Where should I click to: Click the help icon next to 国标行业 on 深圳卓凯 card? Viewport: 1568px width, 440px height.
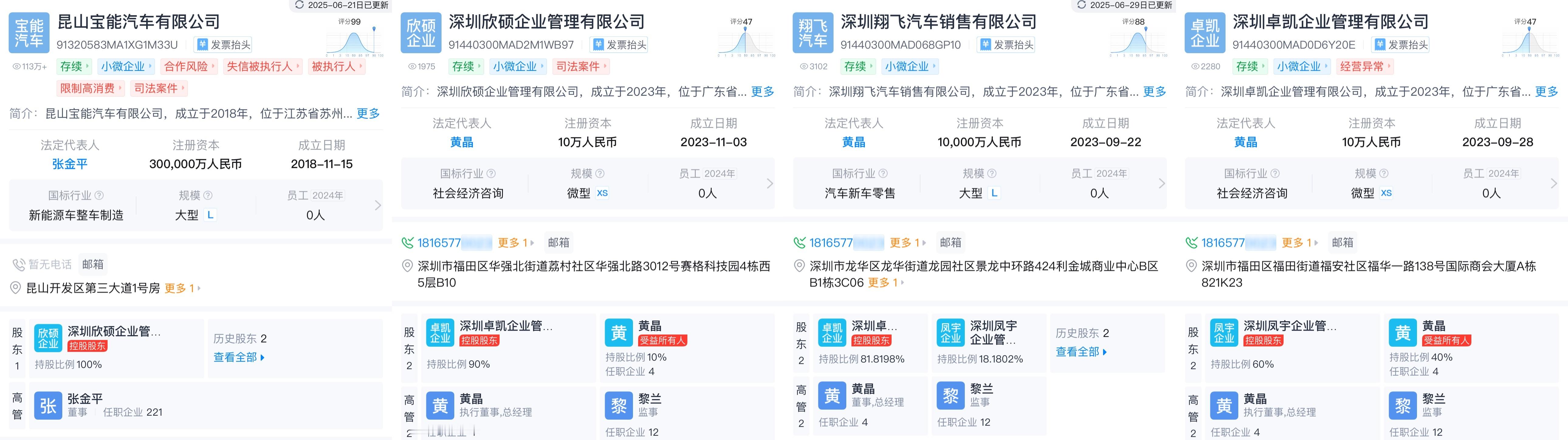(x=1275, y=173)
